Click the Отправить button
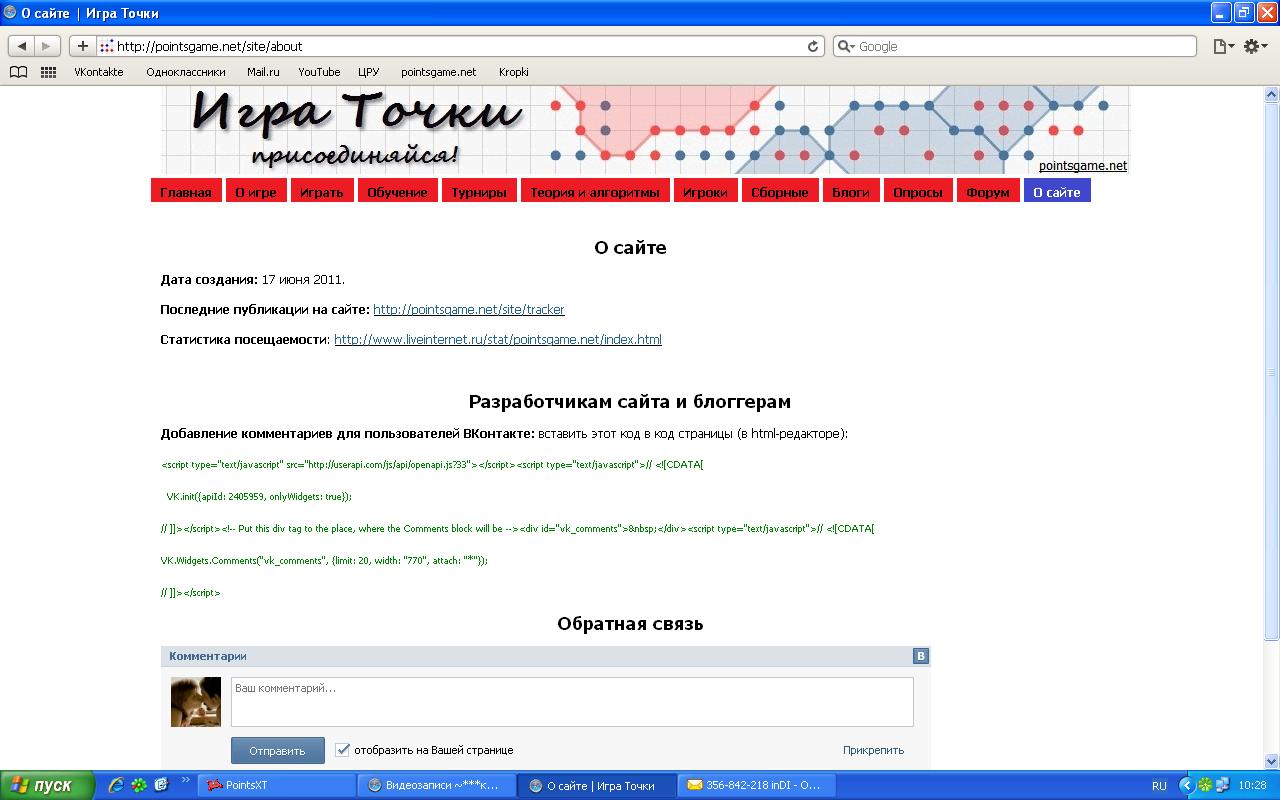The width and height of the screenshot is (1280, 800). (x=278, y=750)
